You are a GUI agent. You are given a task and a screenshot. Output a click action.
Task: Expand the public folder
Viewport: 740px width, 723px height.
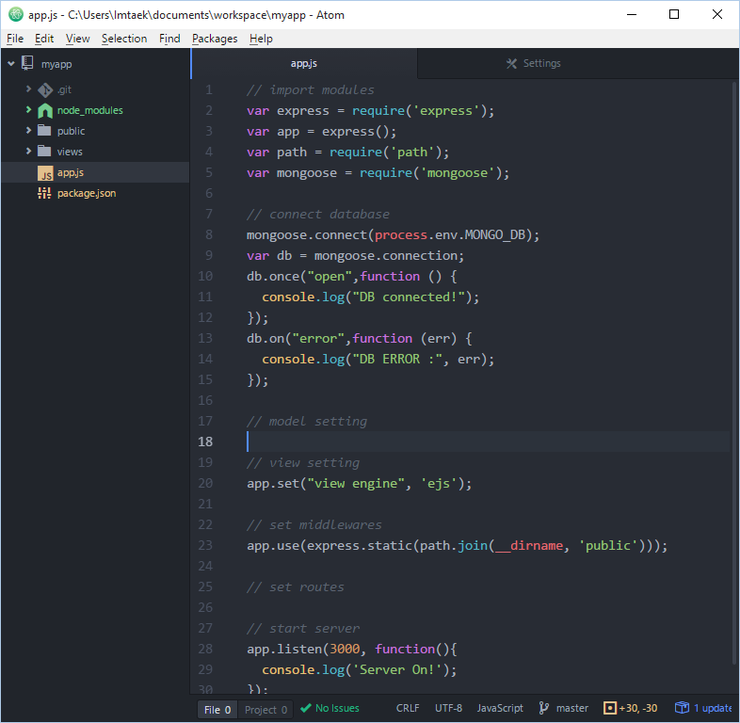point(28,130)
